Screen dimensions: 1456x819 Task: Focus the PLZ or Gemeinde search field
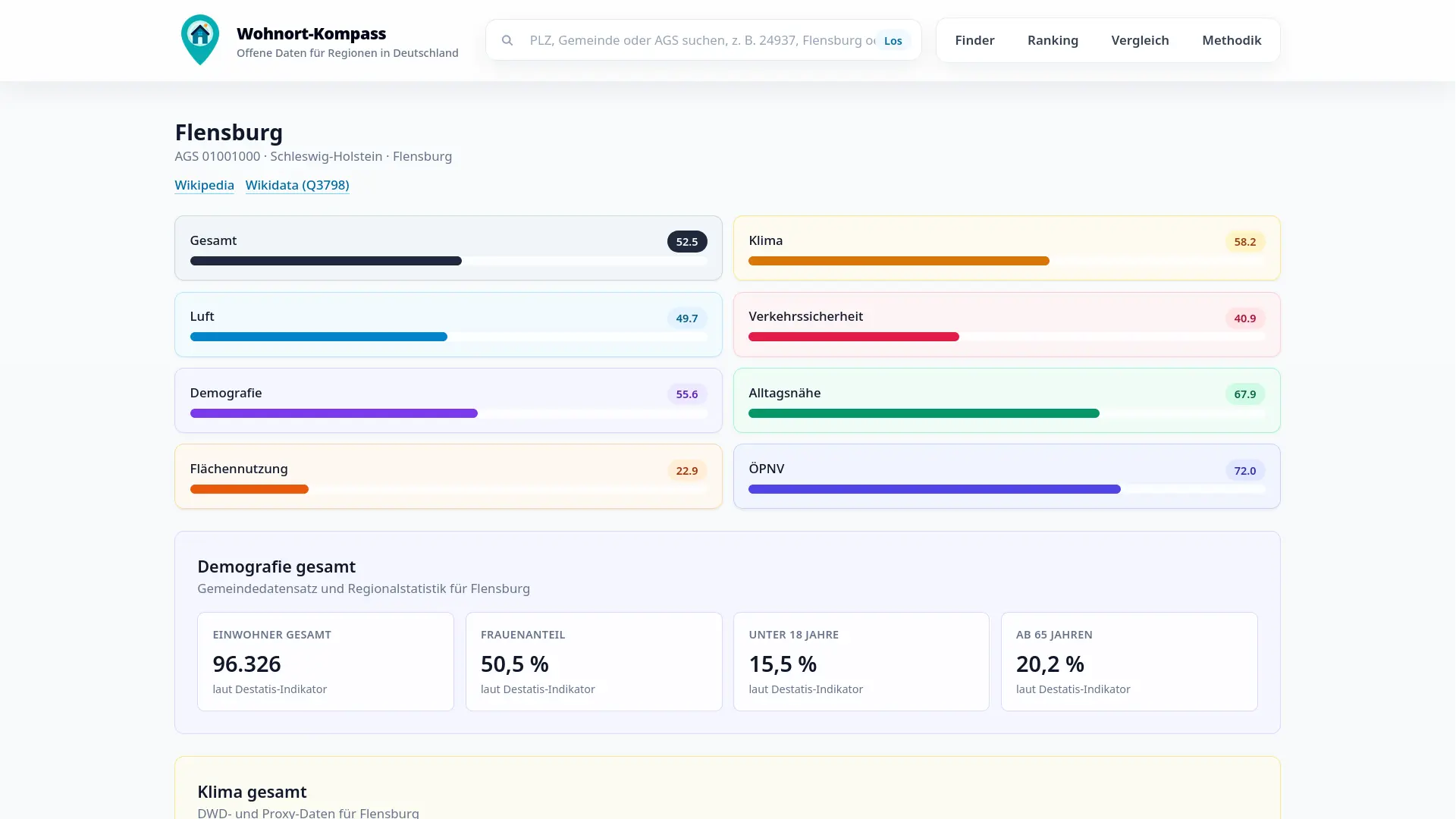pos(701,40)
